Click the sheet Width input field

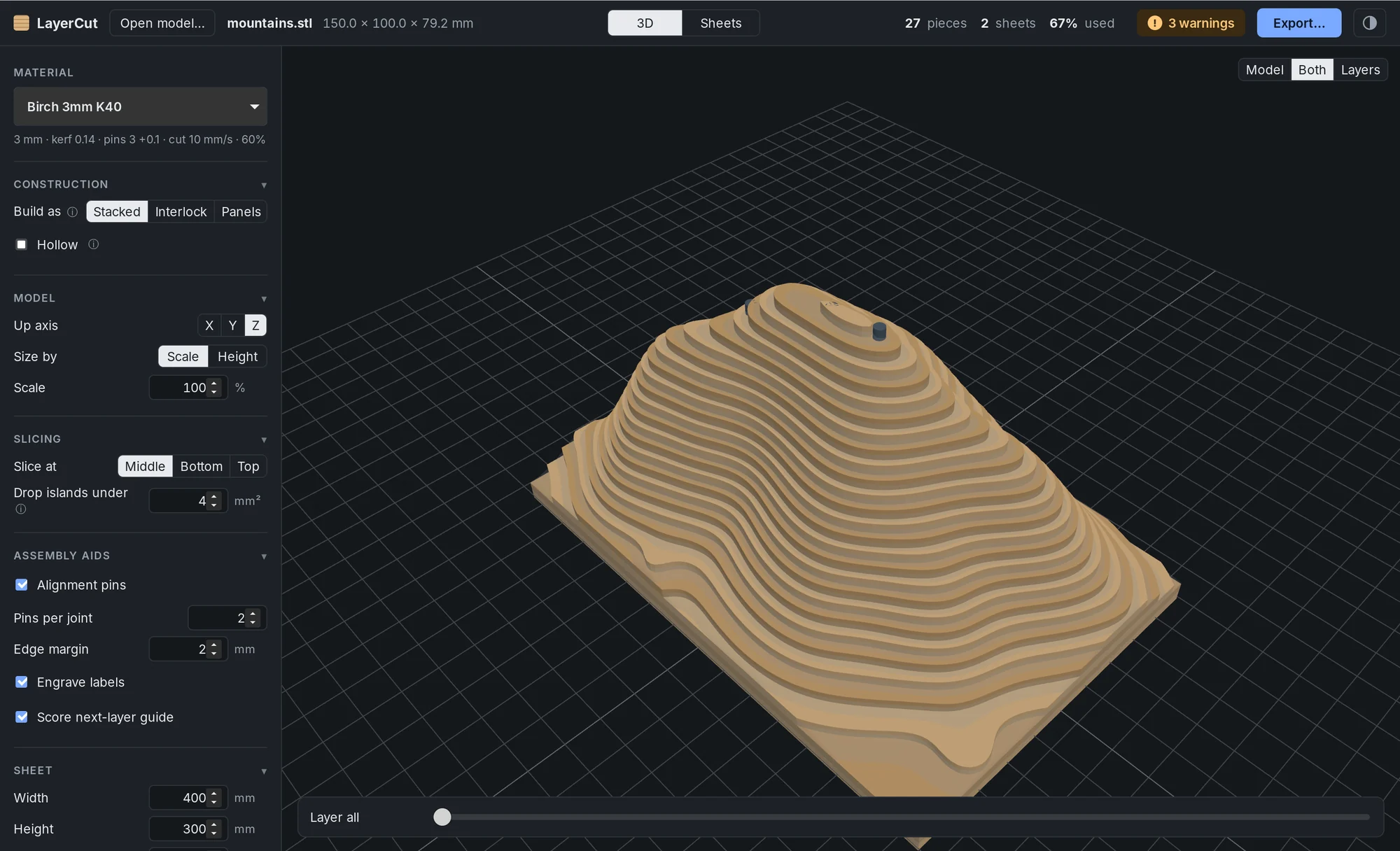[x=188, y=798]
